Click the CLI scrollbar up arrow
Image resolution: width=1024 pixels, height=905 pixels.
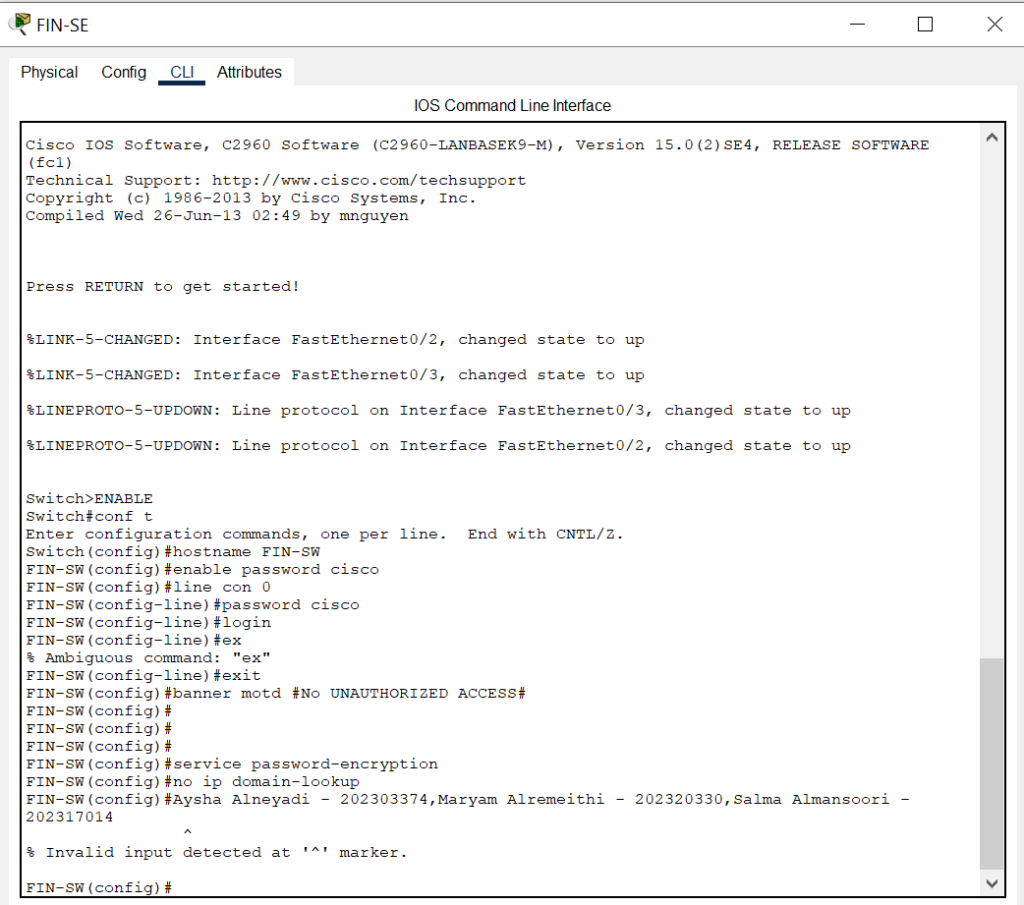991,138
